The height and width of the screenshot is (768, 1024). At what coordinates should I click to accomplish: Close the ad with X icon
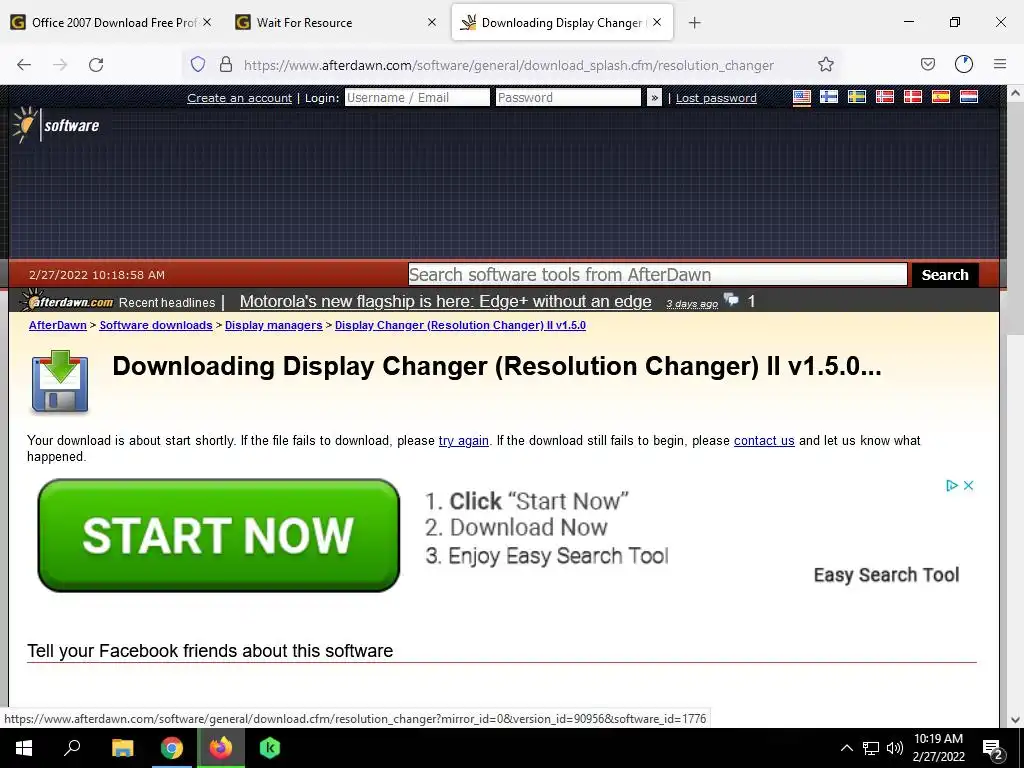pos(968,485)
